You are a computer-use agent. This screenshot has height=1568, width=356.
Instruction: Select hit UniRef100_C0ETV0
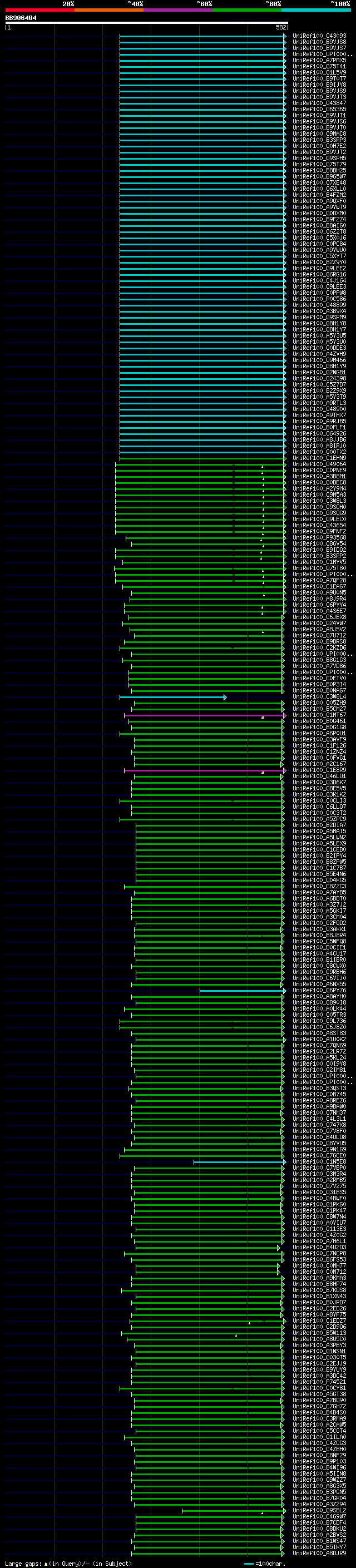[x=319, y=679]
